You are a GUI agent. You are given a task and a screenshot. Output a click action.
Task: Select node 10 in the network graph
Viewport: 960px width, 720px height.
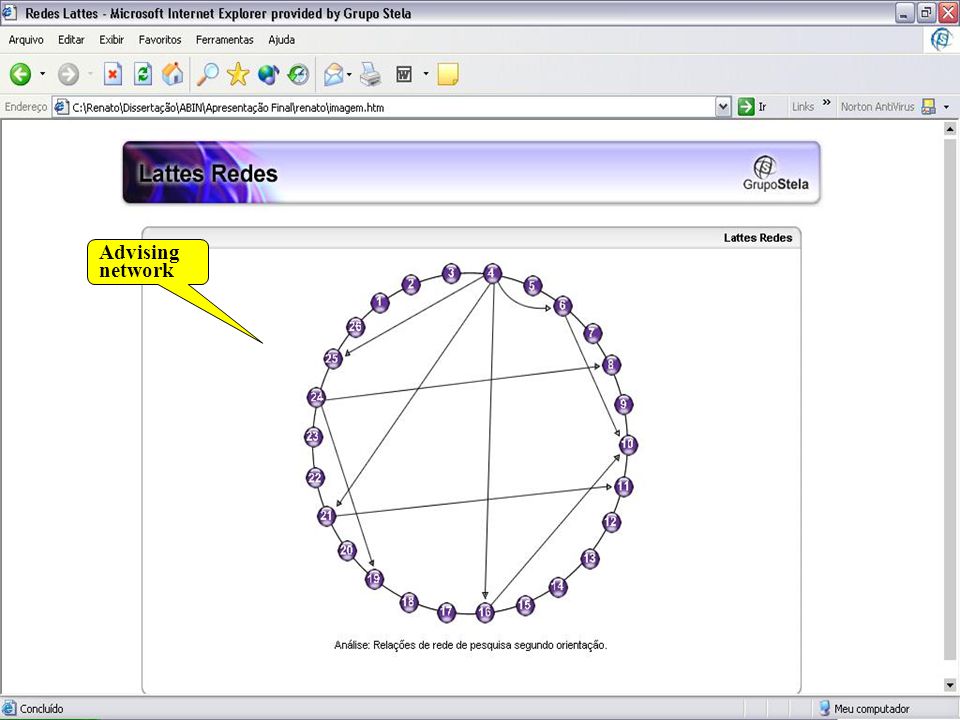628,444
